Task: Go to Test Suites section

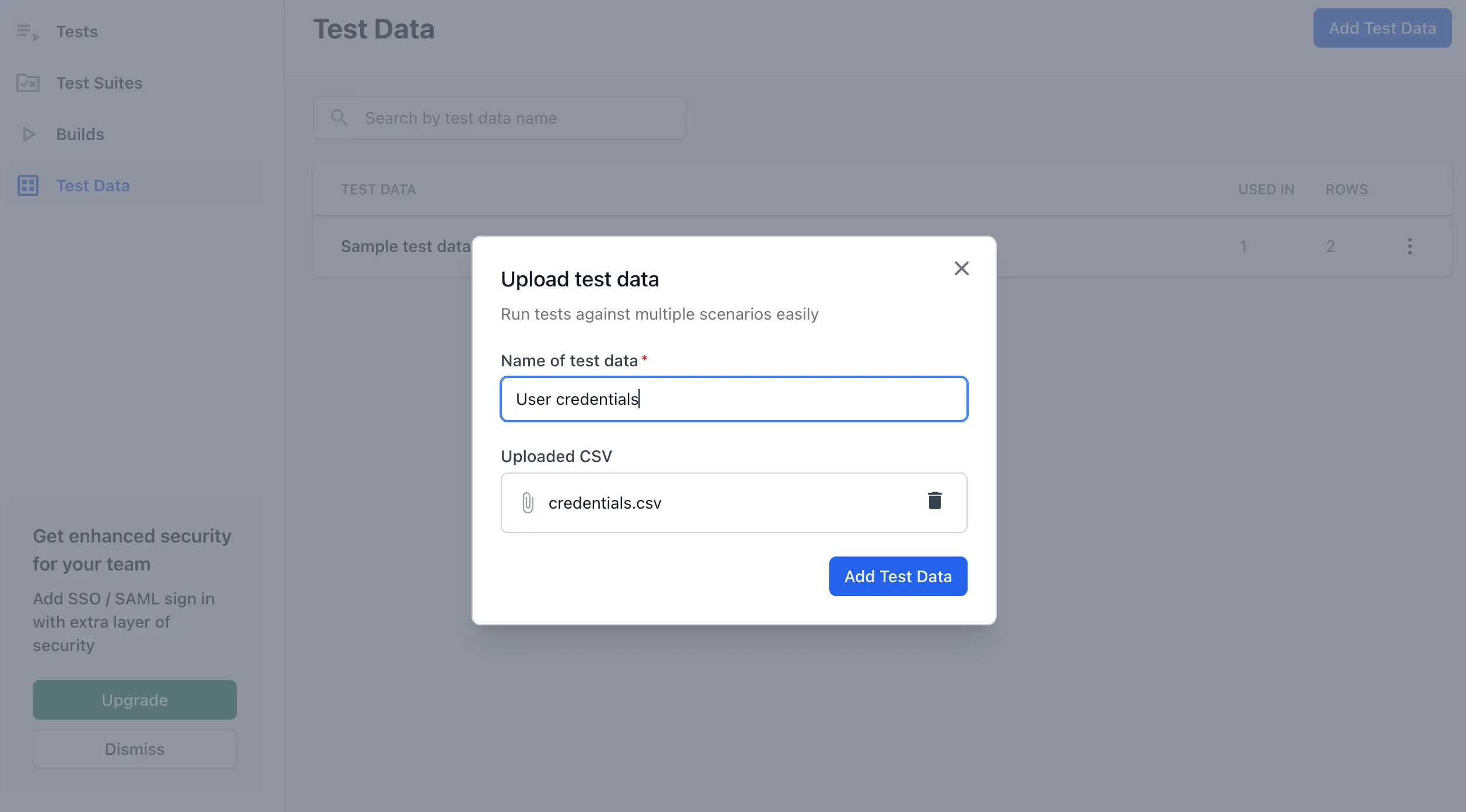Action: click(x=99, y=83)
